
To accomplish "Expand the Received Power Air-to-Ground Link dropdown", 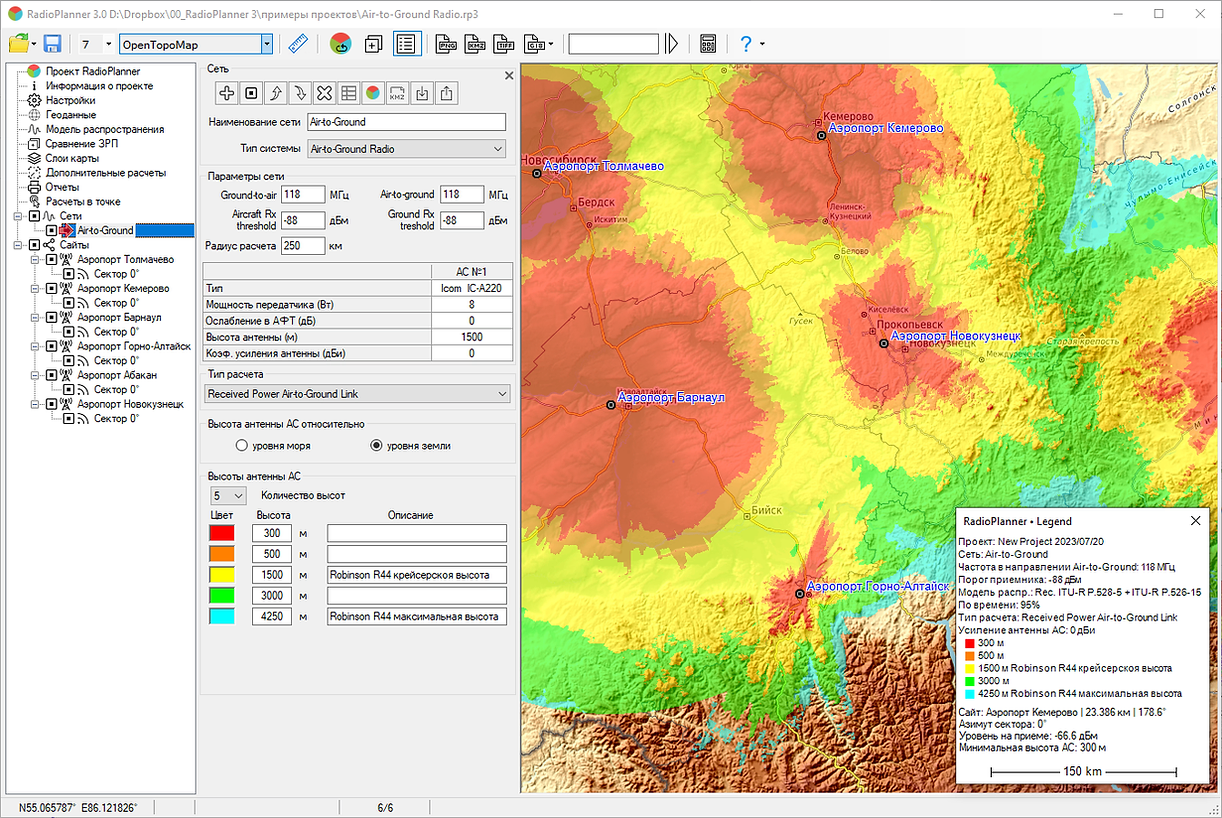I will (358, 394).
